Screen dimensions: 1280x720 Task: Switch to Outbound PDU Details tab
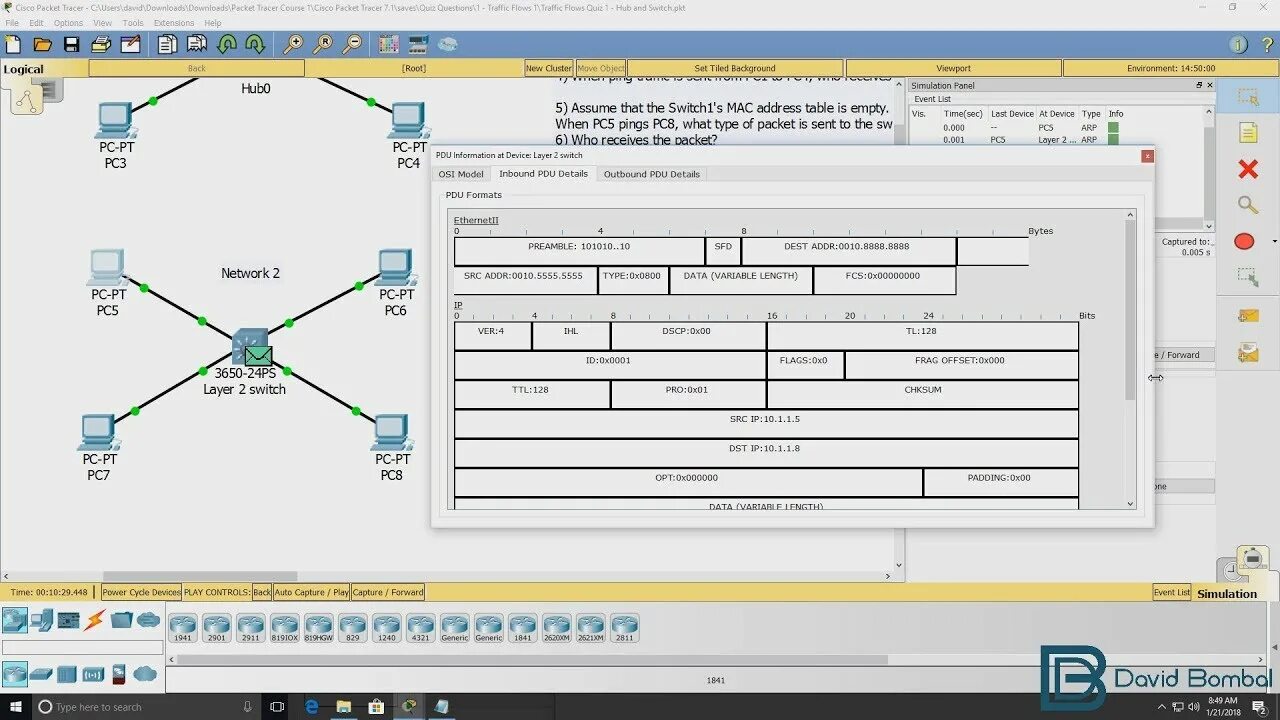pos(651,174)
